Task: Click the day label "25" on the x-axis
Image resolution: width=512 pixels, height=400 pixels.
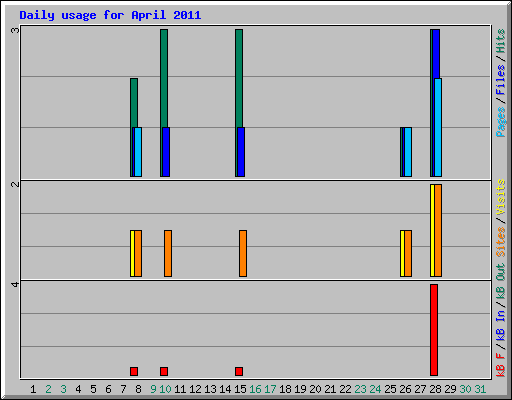Action: [390, 389]
